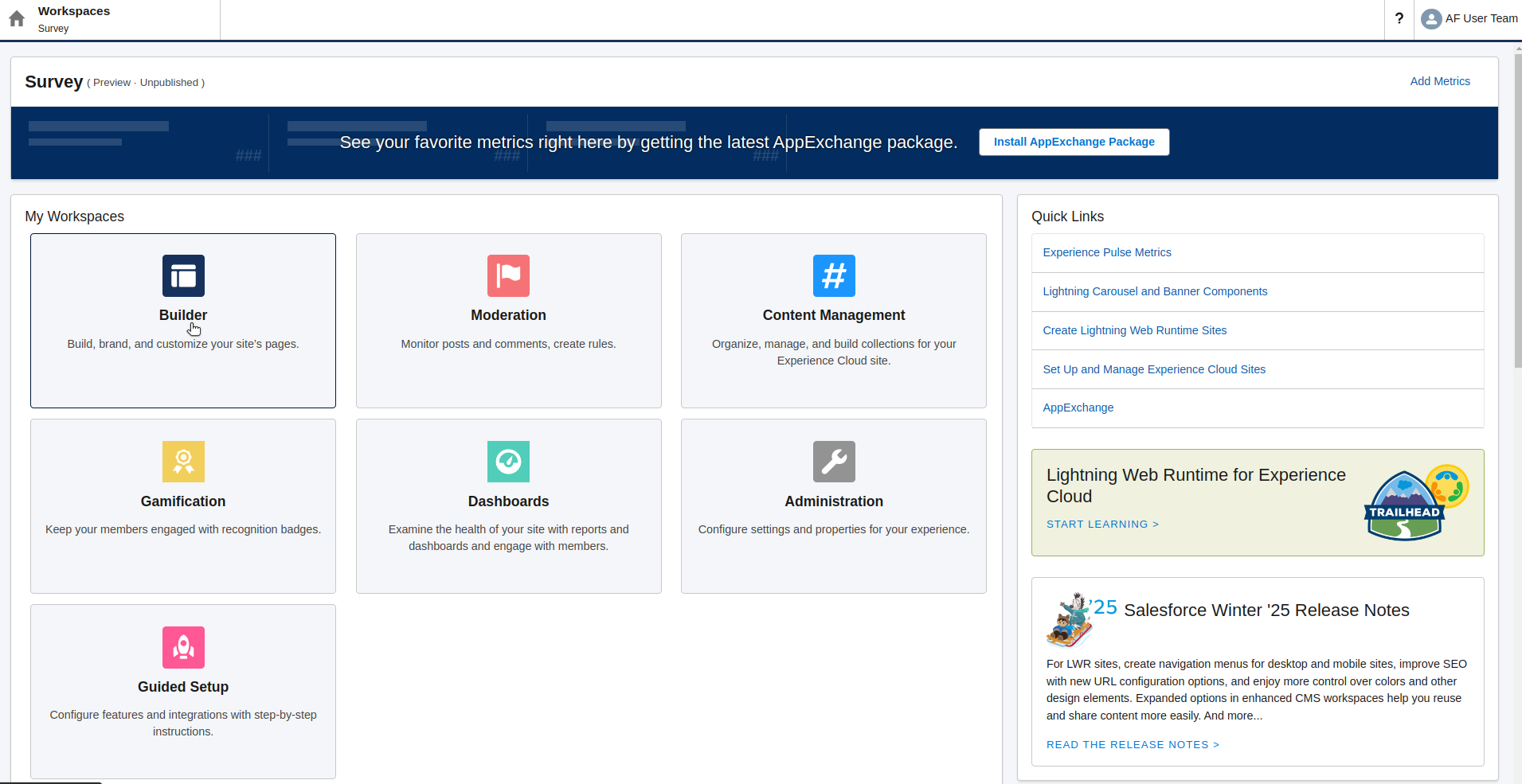Click the Administration wrench icon
Viewport: 1522px width, 784px height.
[833, 462]
